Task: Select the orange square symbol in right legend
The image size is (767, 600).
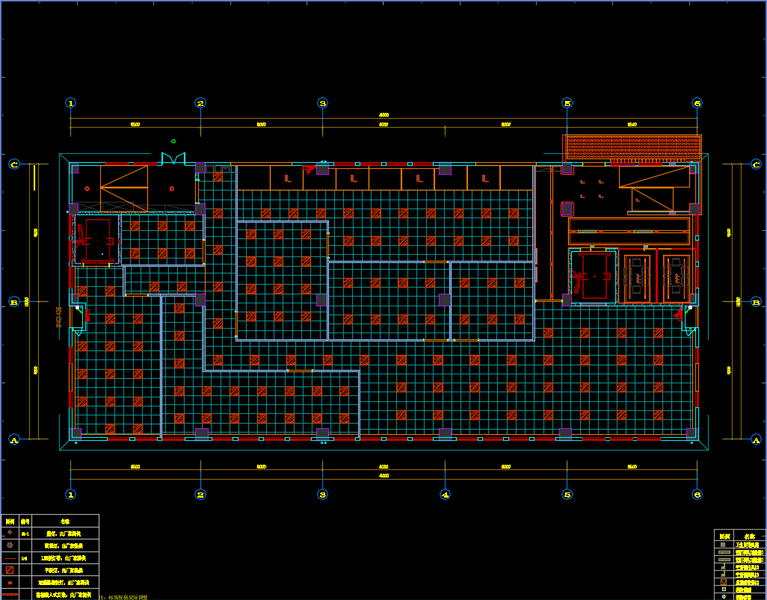Action: click(x=724, y=582)
